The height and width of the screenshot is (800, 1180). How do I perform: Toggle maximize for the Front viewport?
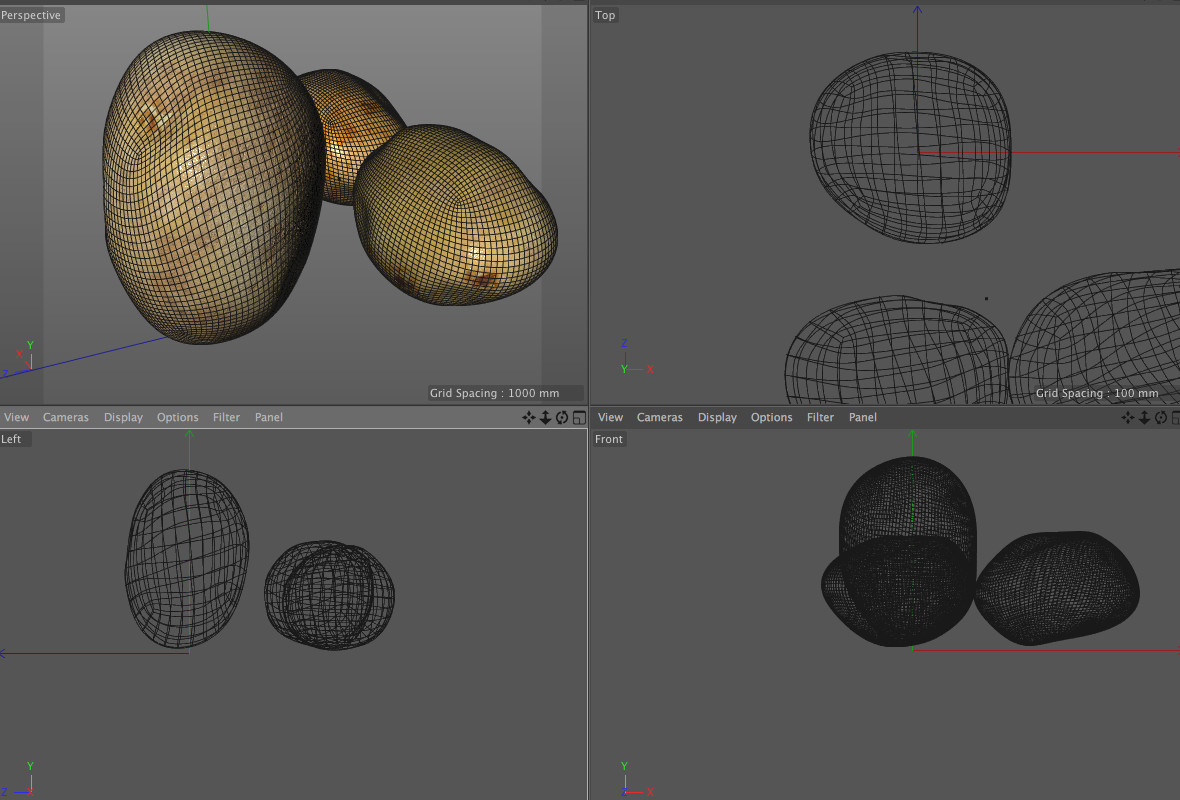[x=1176, y=418]
